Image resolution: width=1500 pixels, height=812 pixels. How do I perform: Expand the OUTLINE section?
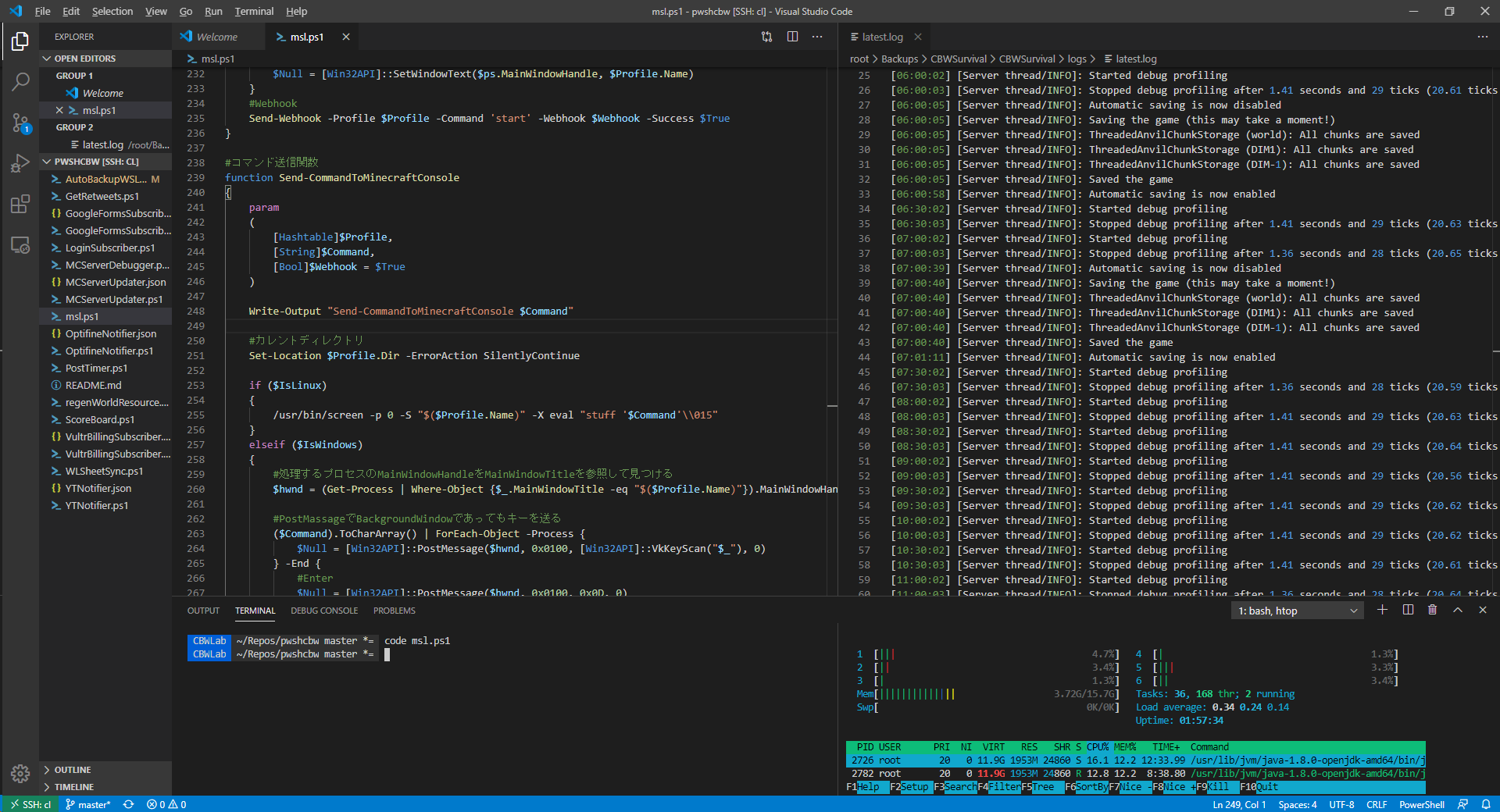click(x=72, y=770)
